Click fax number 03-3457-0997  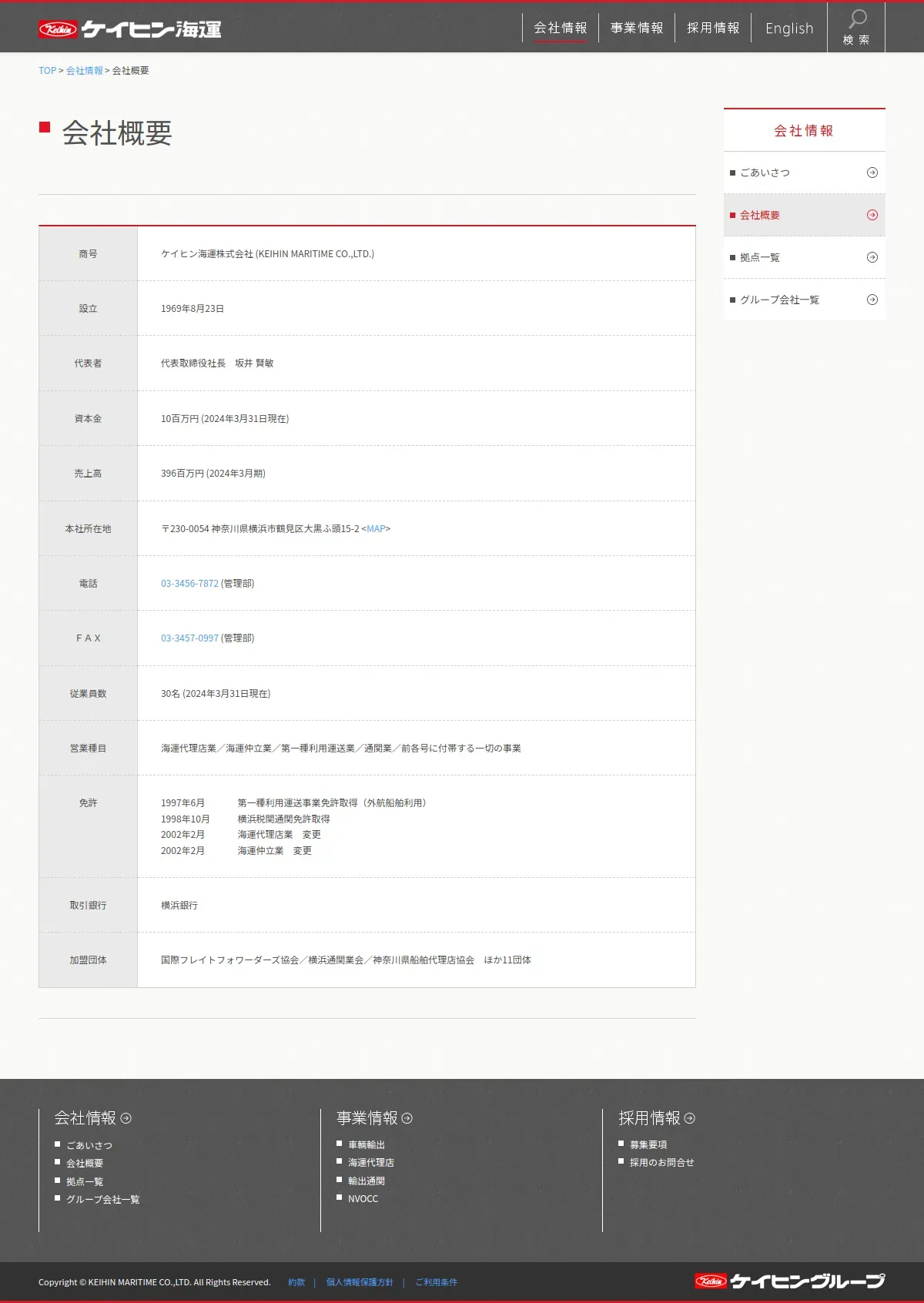coord(189,638)
